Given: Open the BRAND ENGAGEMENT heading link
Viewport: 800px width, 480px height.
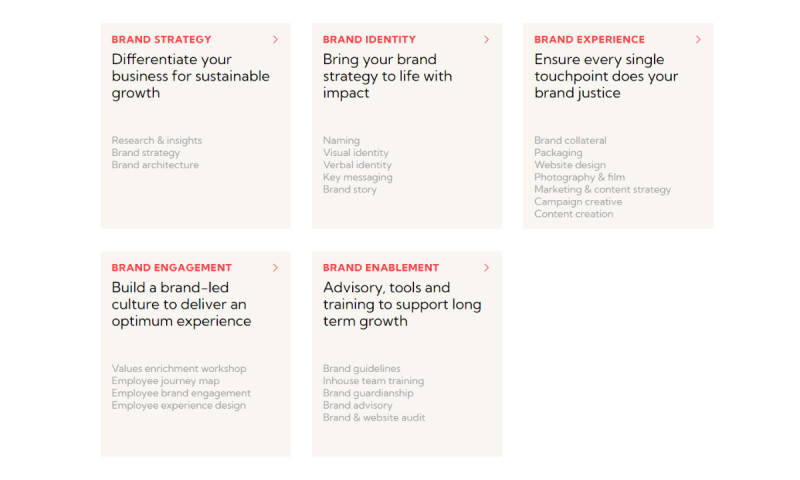Looking at the screenshot, I should coord(171,268).
